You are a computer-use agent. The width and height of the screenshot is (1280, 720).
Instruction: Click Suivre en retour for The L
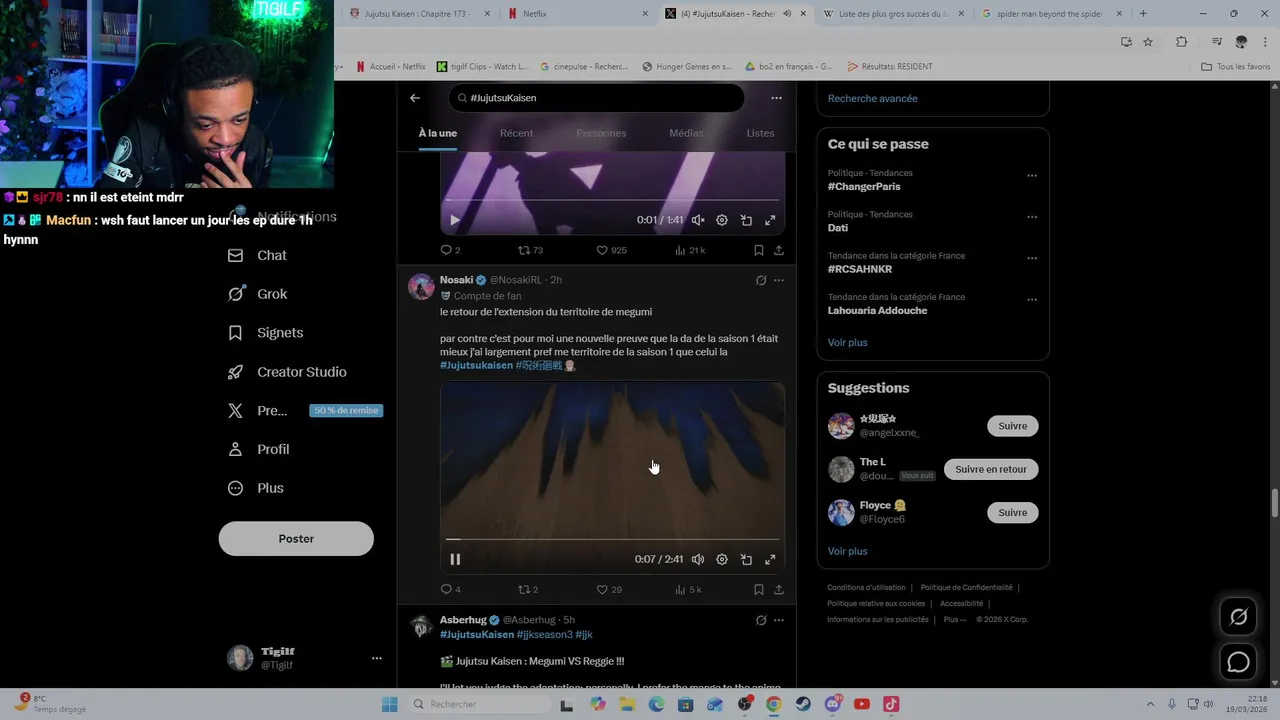coord(991,469)
